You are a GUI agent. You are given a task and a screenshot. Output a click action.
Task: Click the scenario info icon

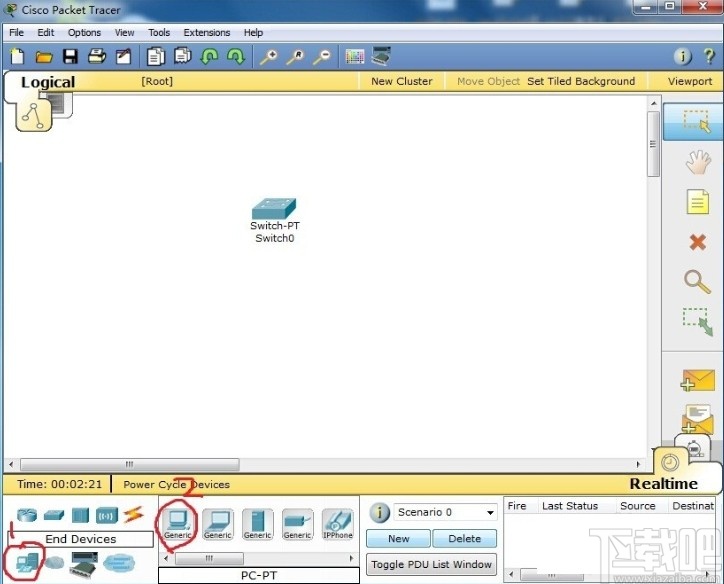tap(380, 512)
